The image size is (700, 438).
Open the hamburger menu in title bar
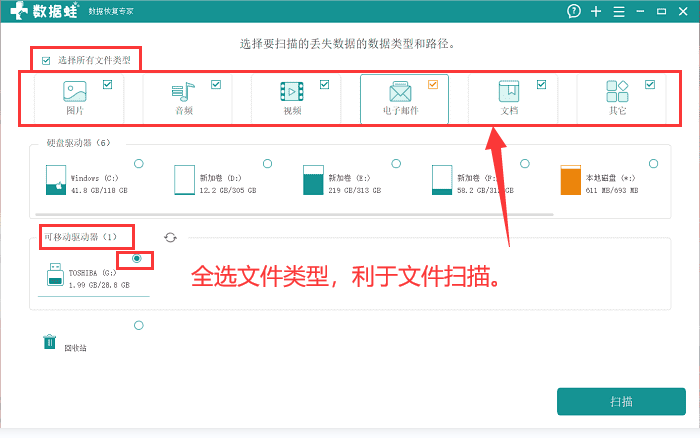pos(618,11)
